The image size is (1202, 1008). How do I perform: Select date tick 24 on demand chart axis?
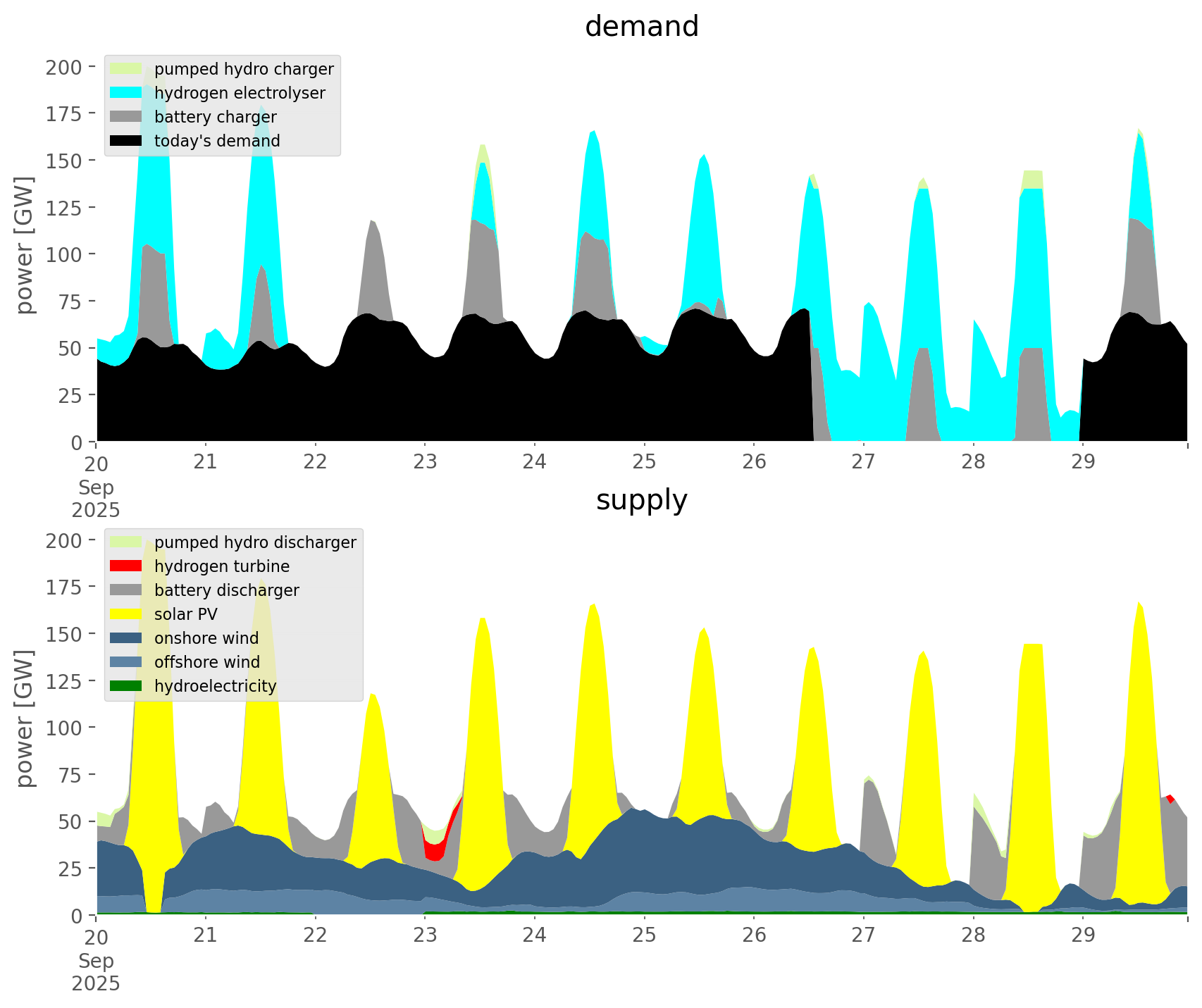coord(535,462)
